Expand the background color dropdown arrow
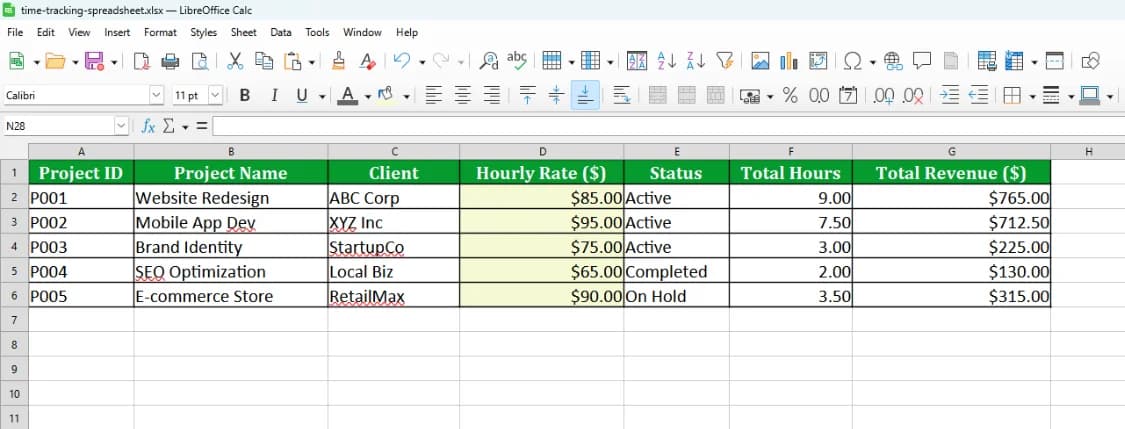This screenshot has height=429, width=1125. (406, 96)
